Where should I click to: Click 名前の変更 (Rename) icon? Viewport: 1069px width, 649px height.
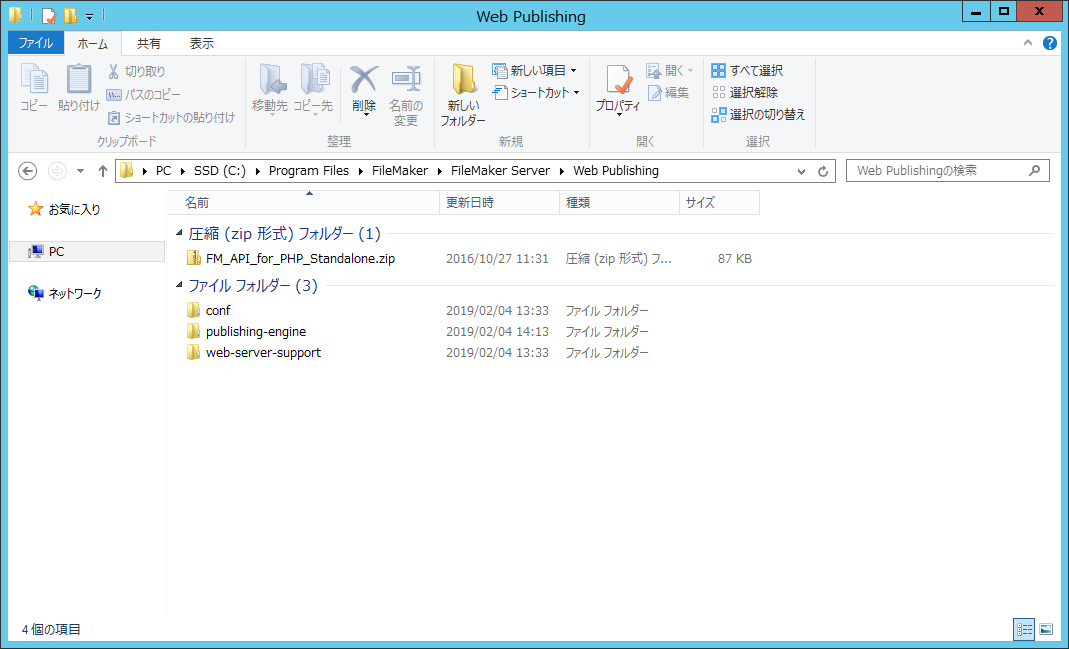(x=406, y=80)
